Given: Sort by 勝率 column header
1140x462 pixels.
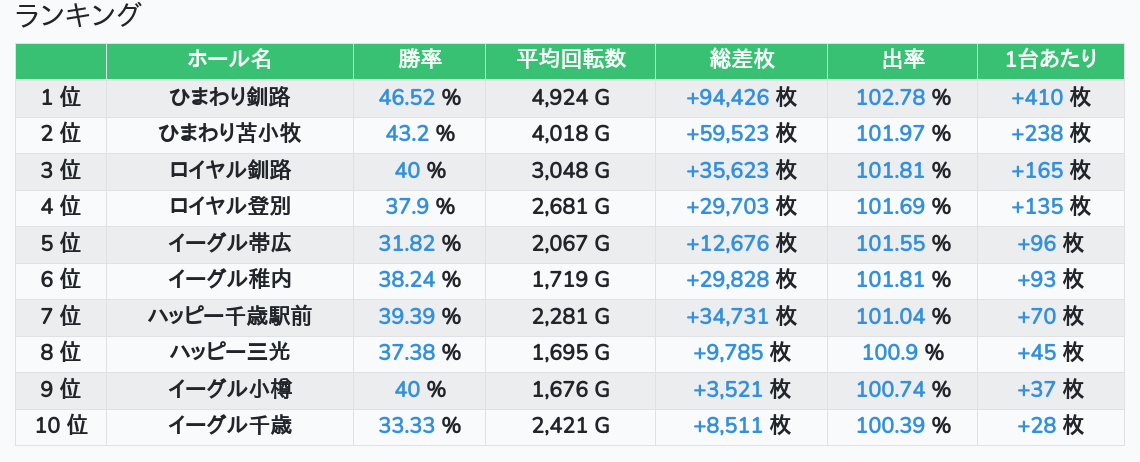Looking at the screenshot, I should click(419, 60).
